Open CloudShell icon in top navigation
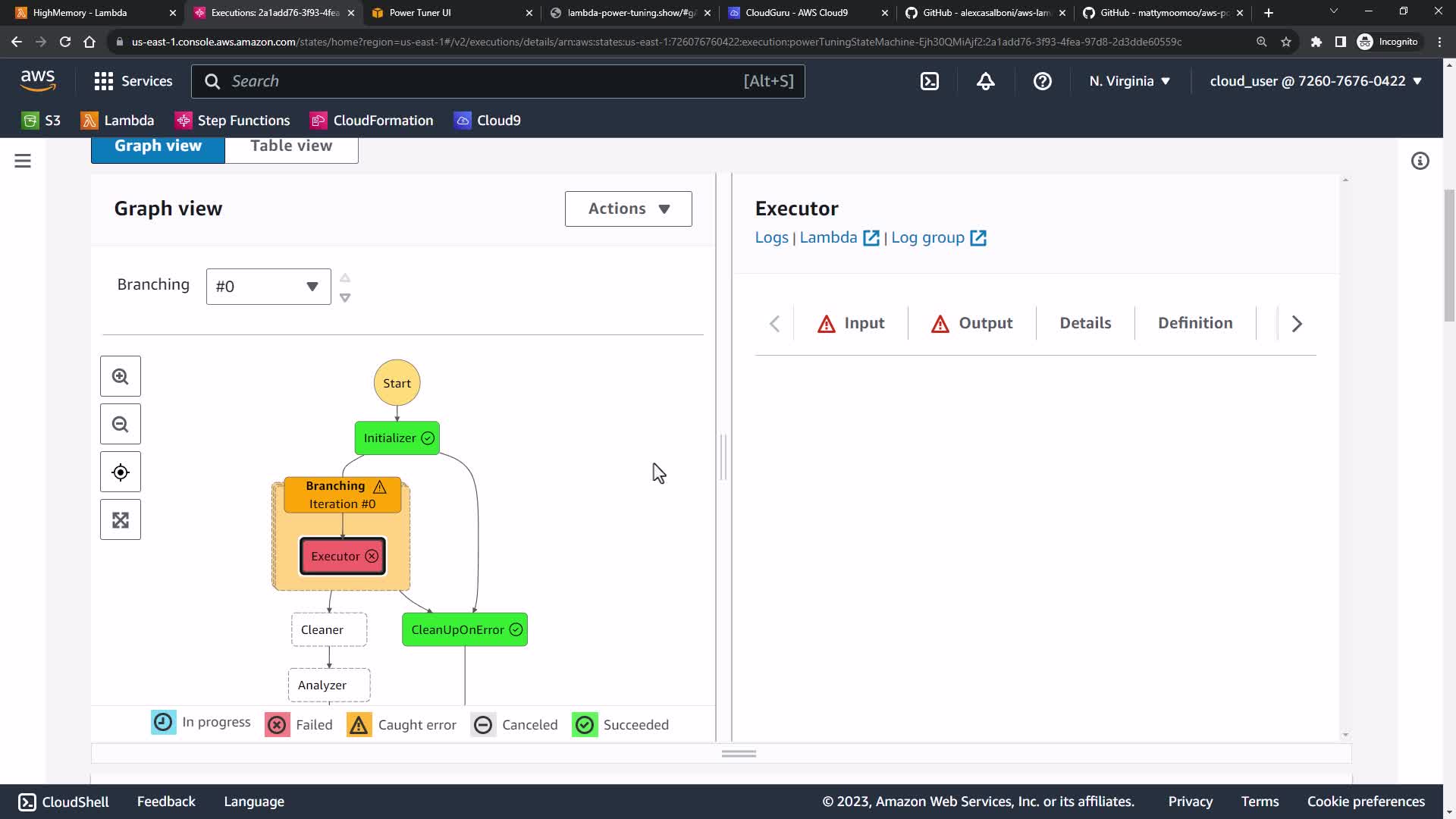 pyautogui.click(x=930, y=81)
